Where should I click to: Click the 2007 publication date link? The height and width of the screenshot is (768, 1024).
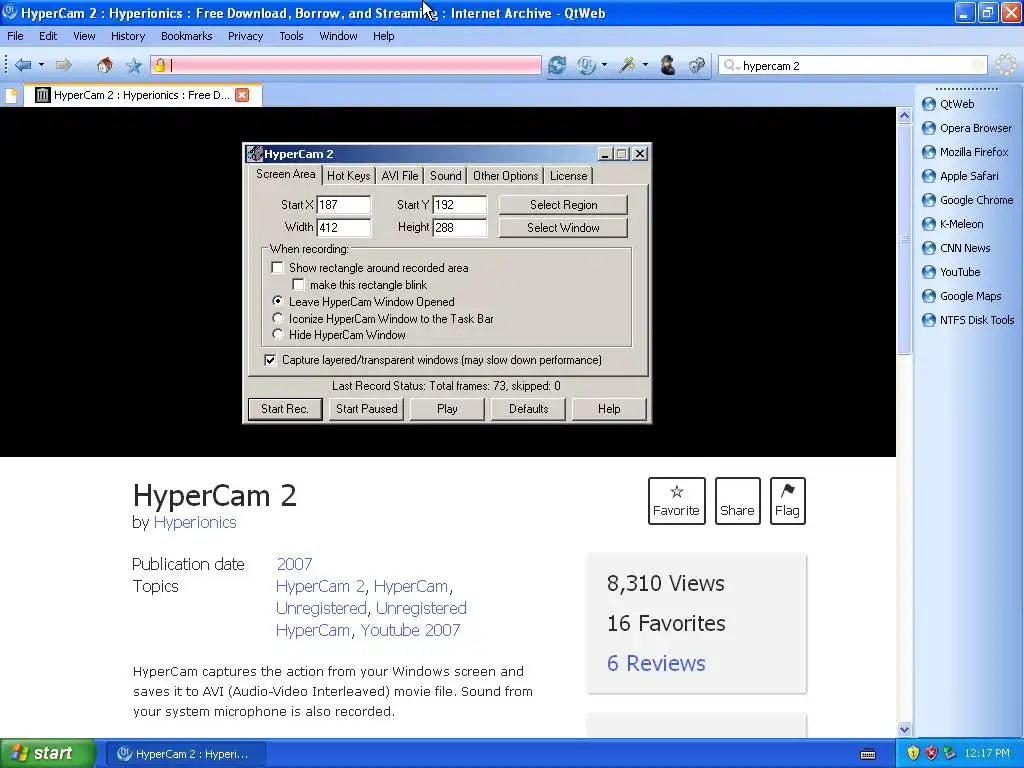pyautogui.click(x=294, y=564)
